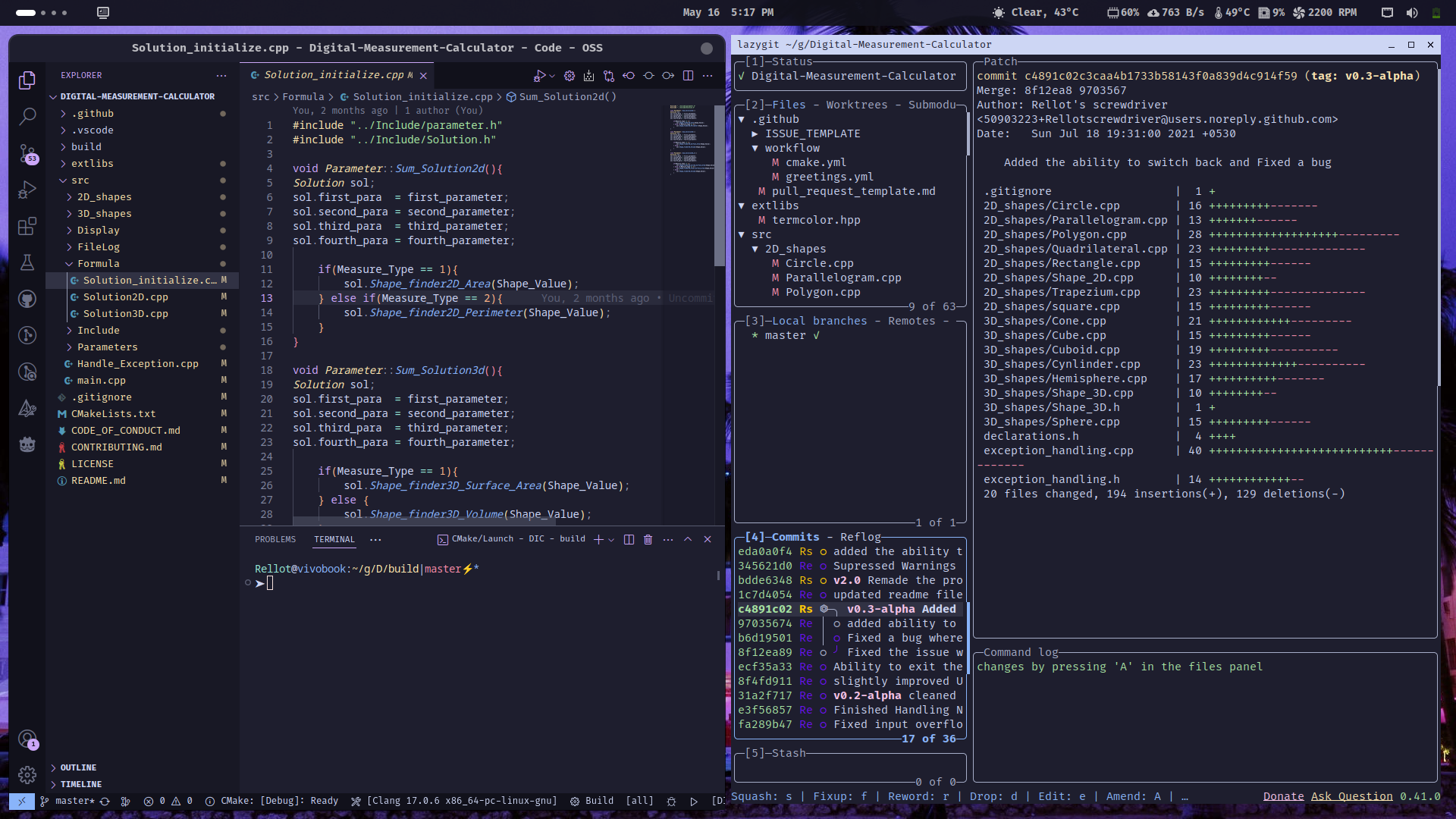The height and width of the screenshot is (819, 1456).
Task: Switch to the PROBLEMS panel tab
Action: 275,539
